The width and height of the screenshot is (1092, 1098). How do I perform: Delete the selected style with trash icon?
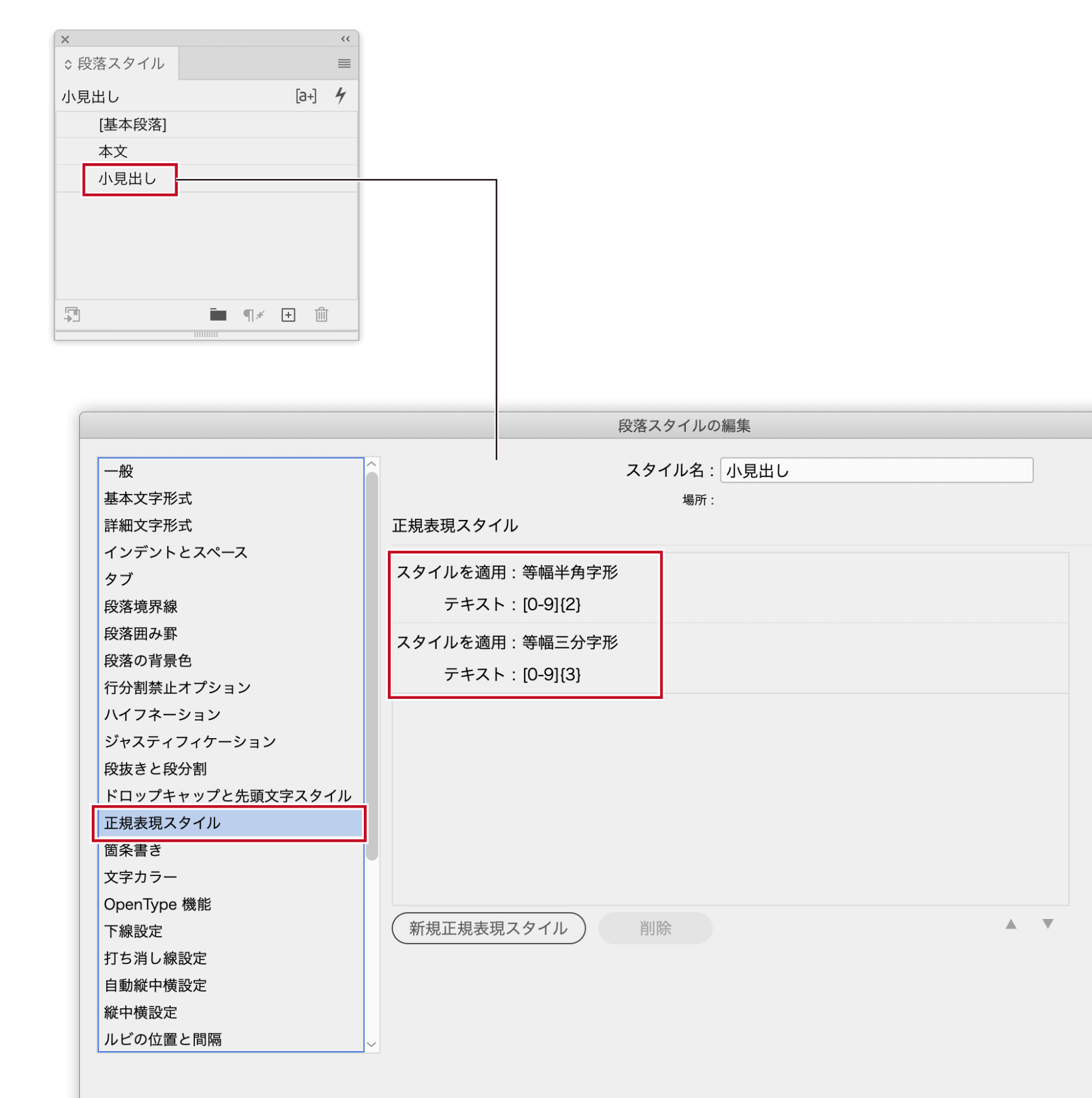(321, 314)
